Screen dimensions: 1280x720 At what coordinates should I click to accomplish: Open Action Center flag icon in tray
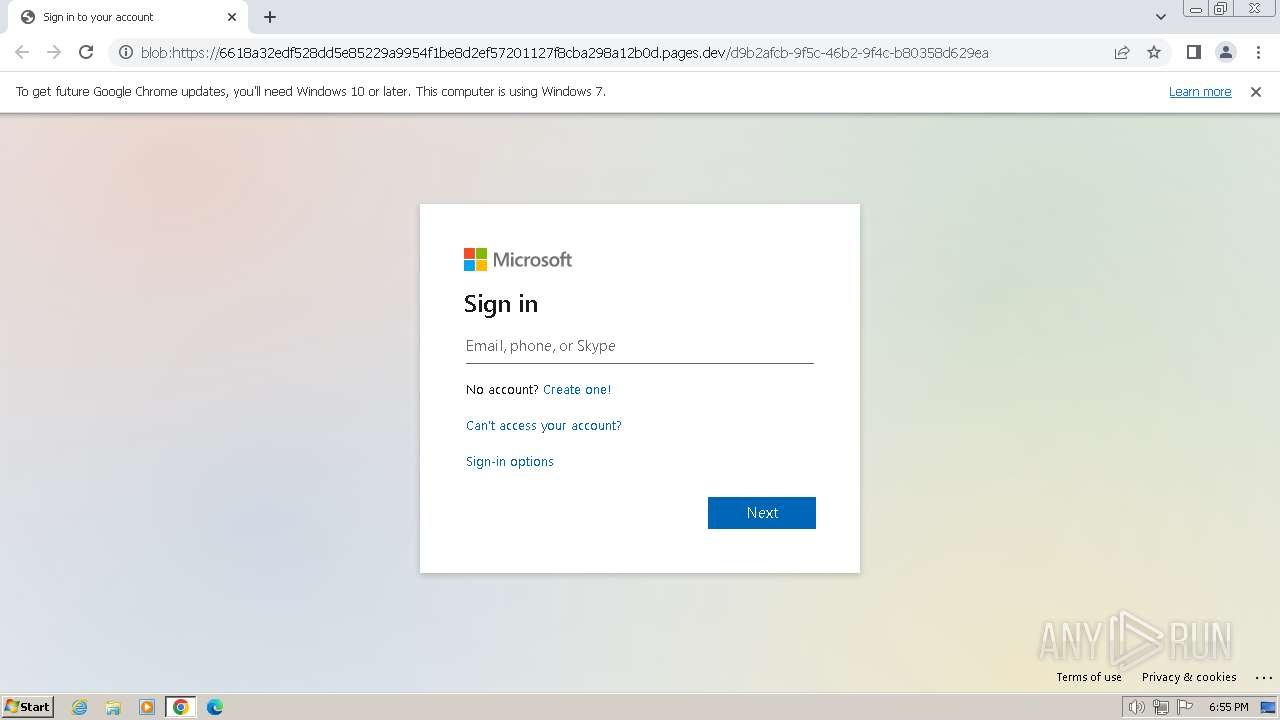pyautogui.click(x=1186, y=707)
